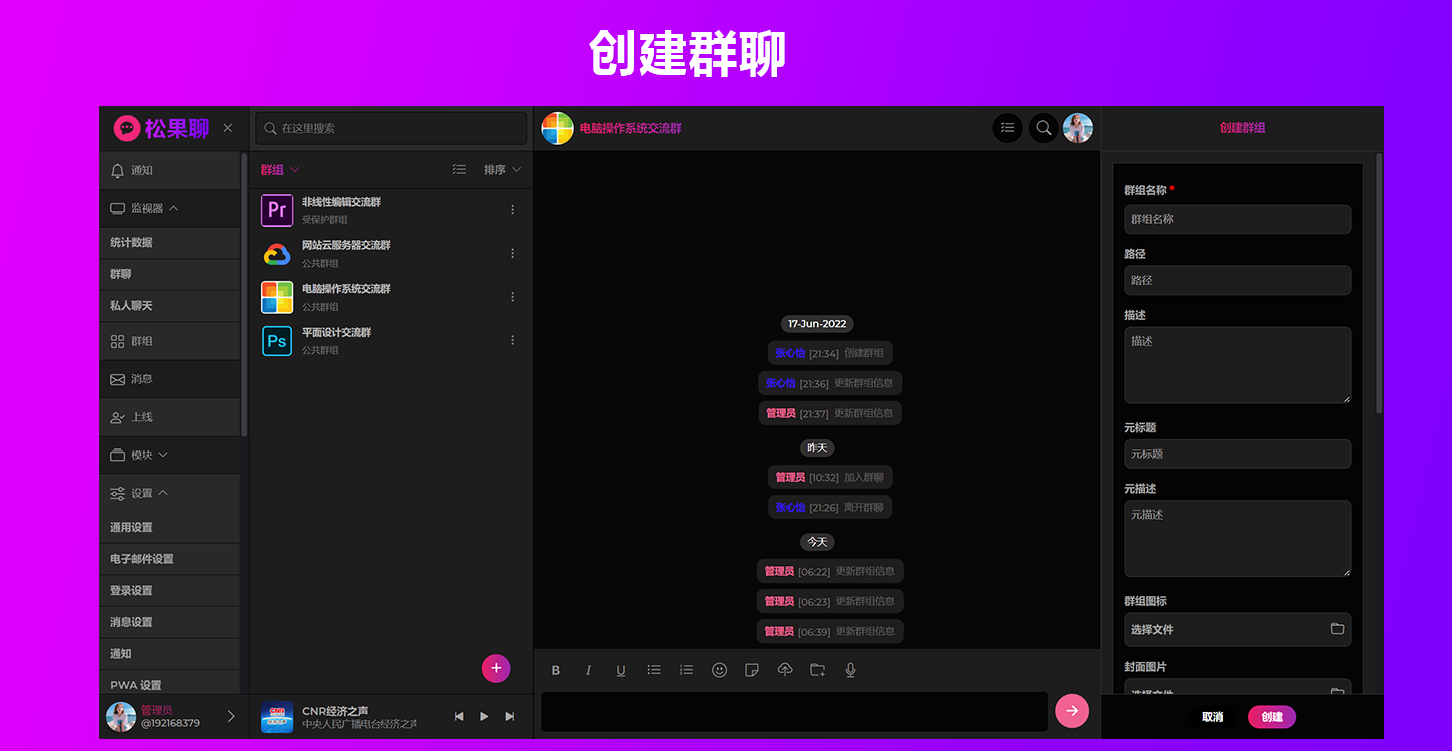Click the bold formatting icon

click(556, 670)
